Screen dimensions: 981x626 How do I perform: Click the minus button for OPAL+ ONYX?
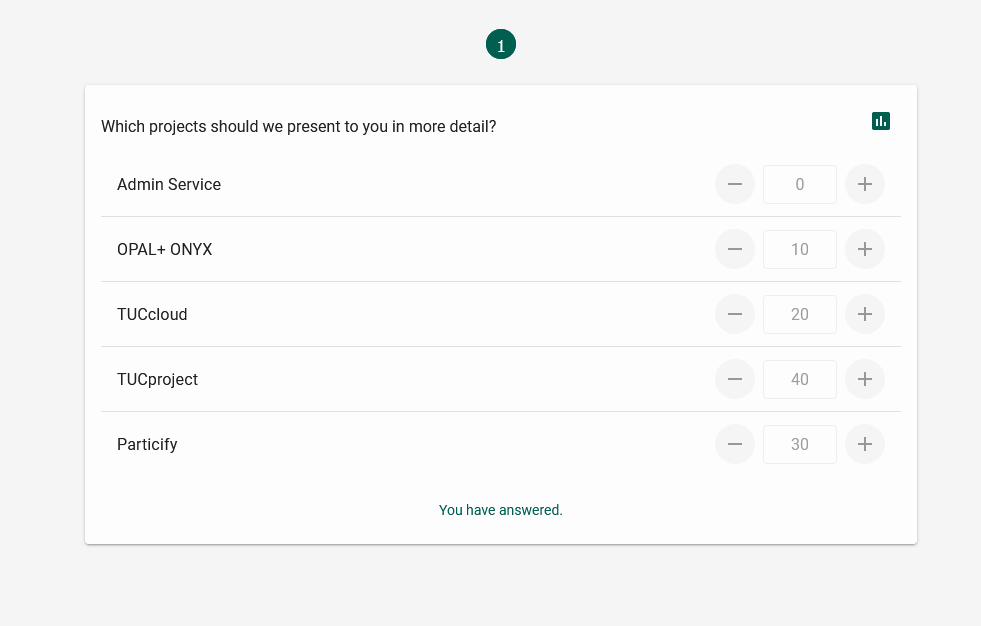[735, 249]
